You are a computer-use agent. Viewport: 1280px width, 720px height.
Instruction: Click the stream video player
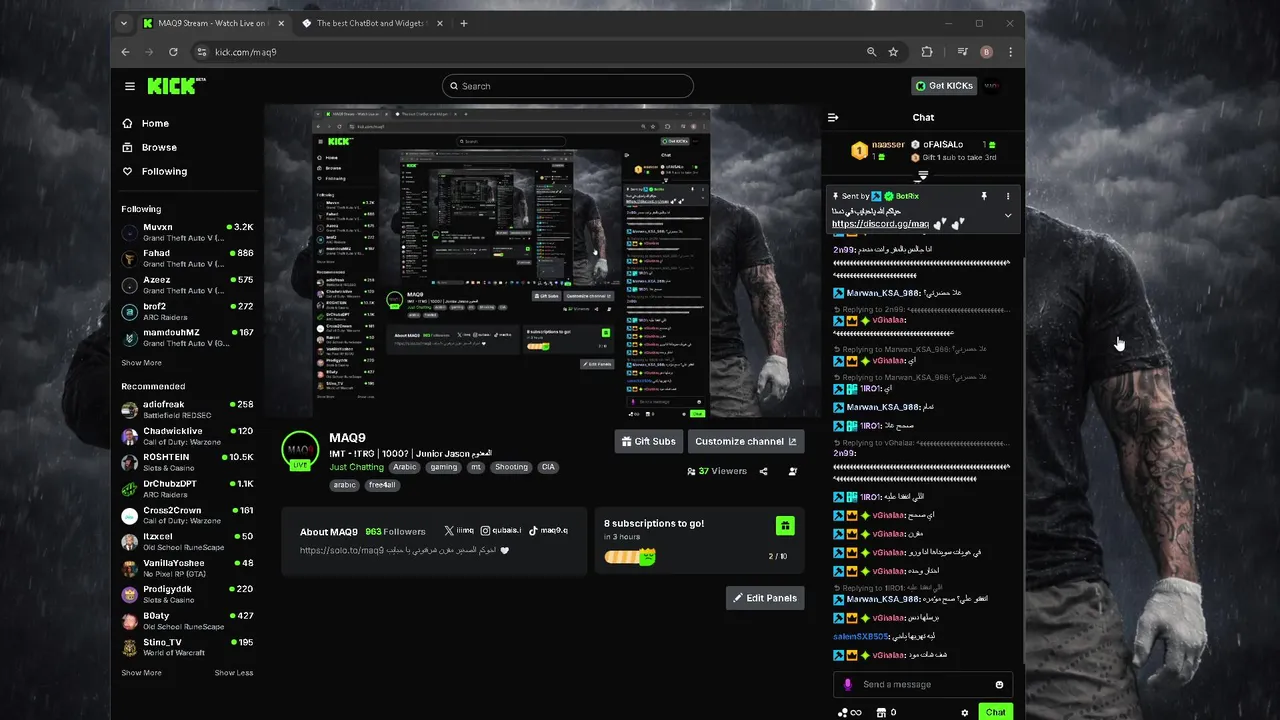coord(541,263)
